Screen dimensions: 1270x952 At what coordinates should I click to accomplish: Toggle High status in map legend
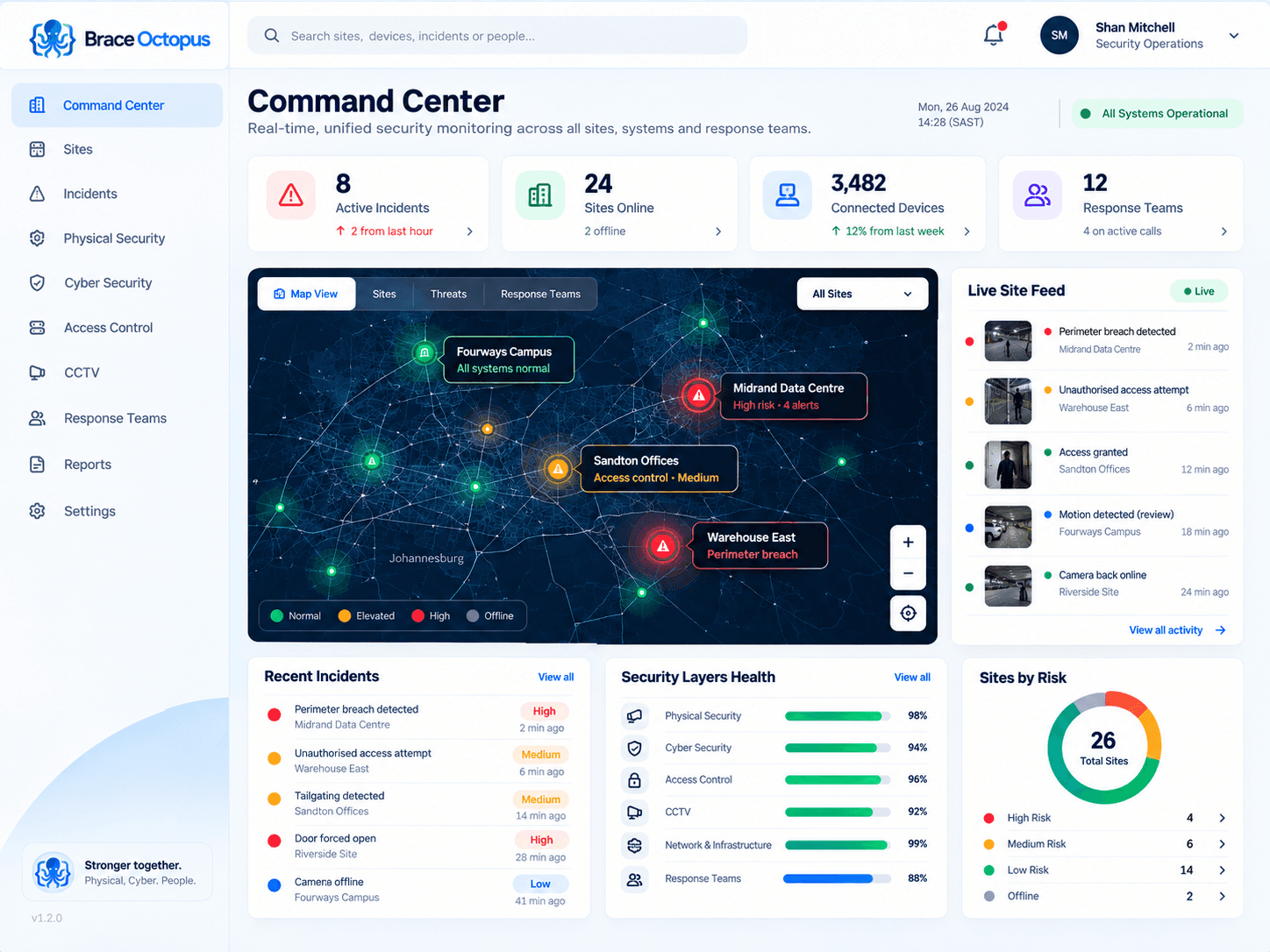click(431, 615)
